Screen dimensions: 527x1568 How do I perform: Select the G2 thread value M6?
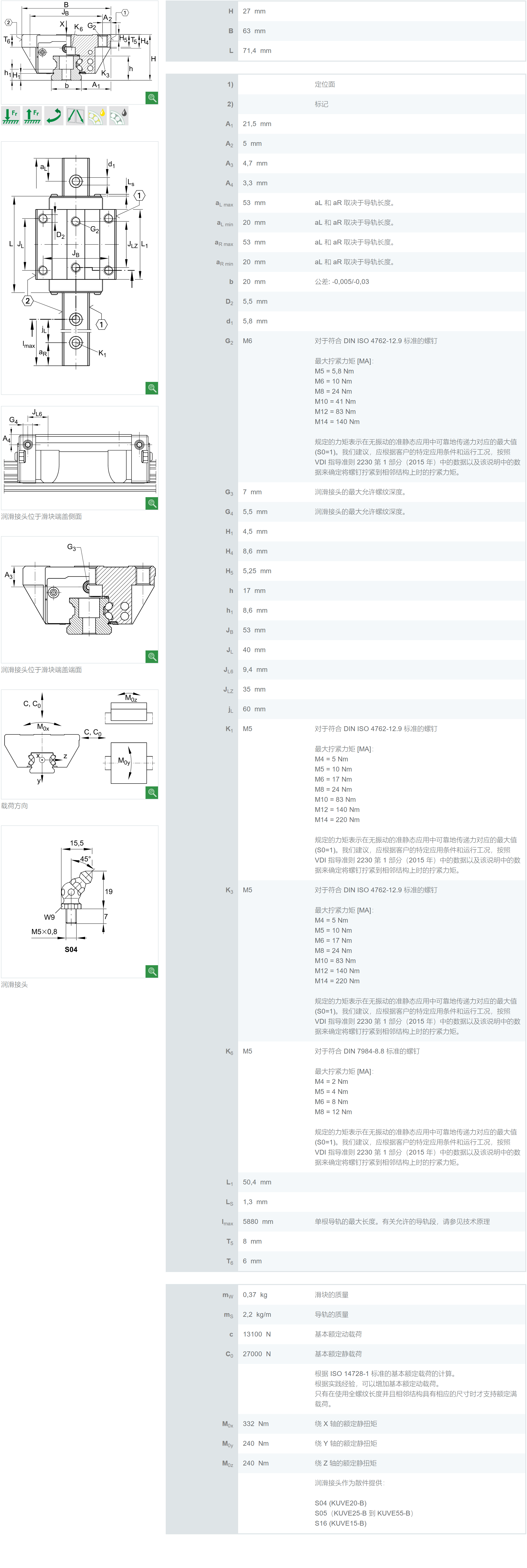[x=247, y=341]
